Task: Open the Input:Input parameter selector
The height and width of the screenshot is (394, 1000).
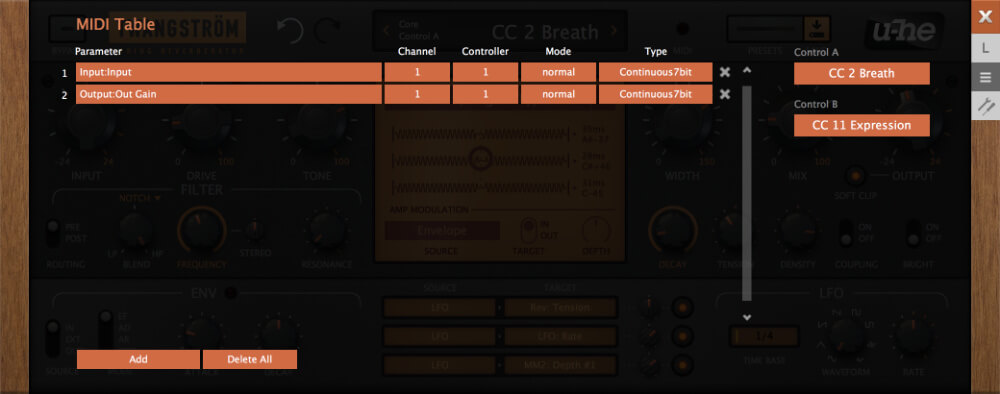Action: click(229, 73)
